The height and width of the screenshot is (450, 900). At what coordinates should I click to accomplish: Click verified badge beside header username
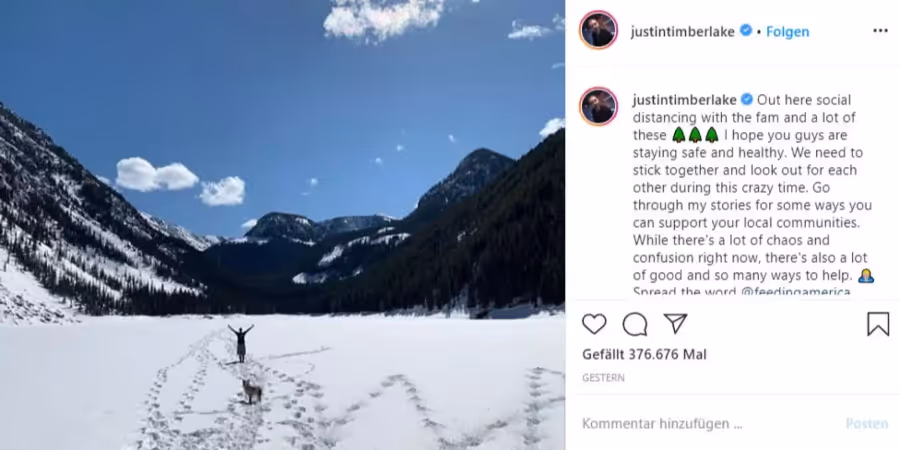tap(746, 30)
